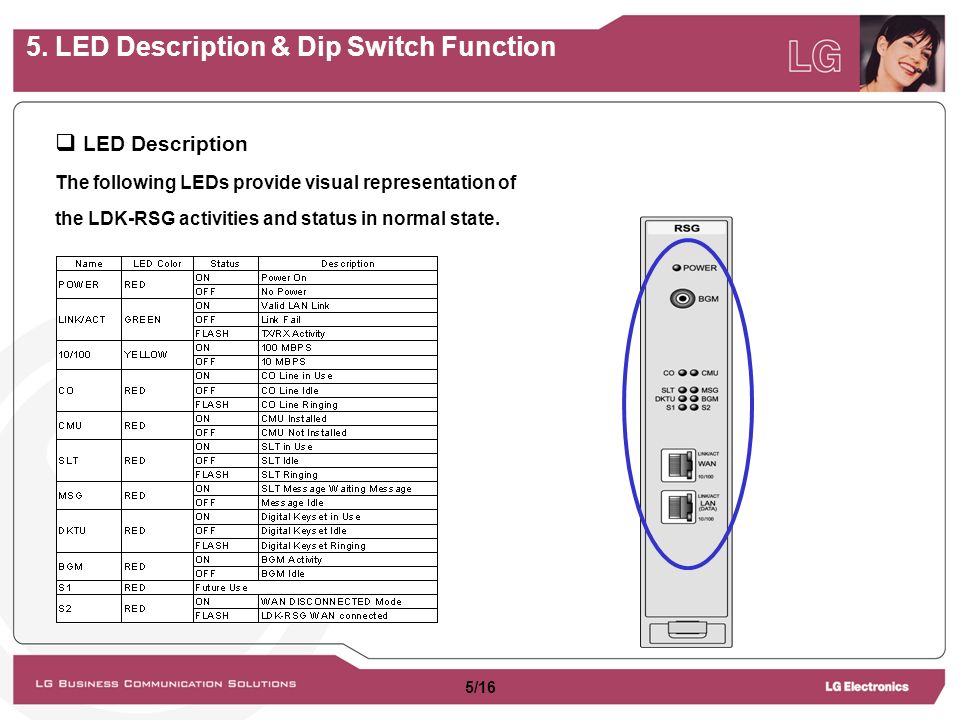
Task: Click the '5/16' page number in footer
Action: 480,687
